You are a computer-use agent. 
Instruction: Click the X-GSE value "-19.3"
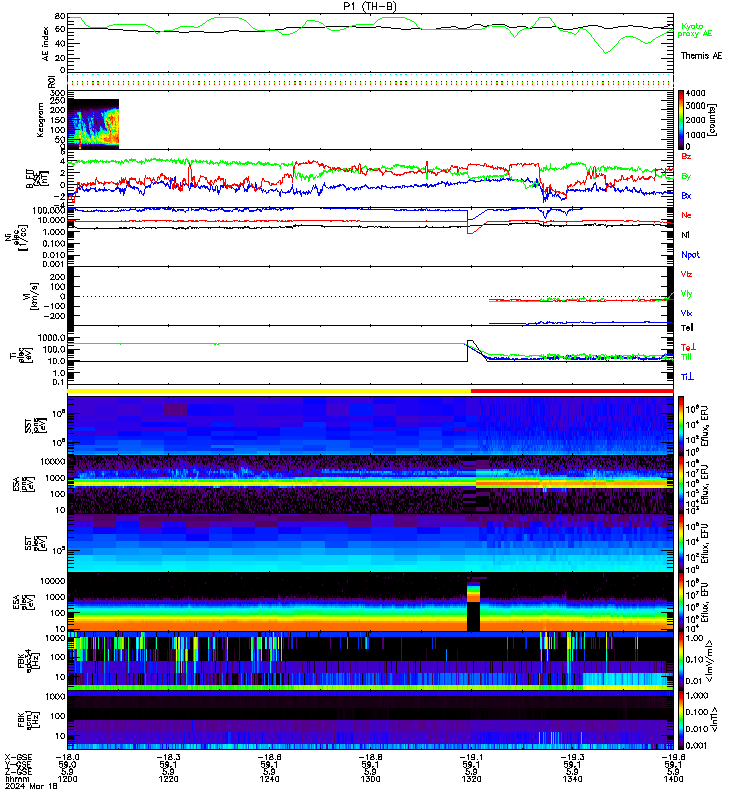572,757
